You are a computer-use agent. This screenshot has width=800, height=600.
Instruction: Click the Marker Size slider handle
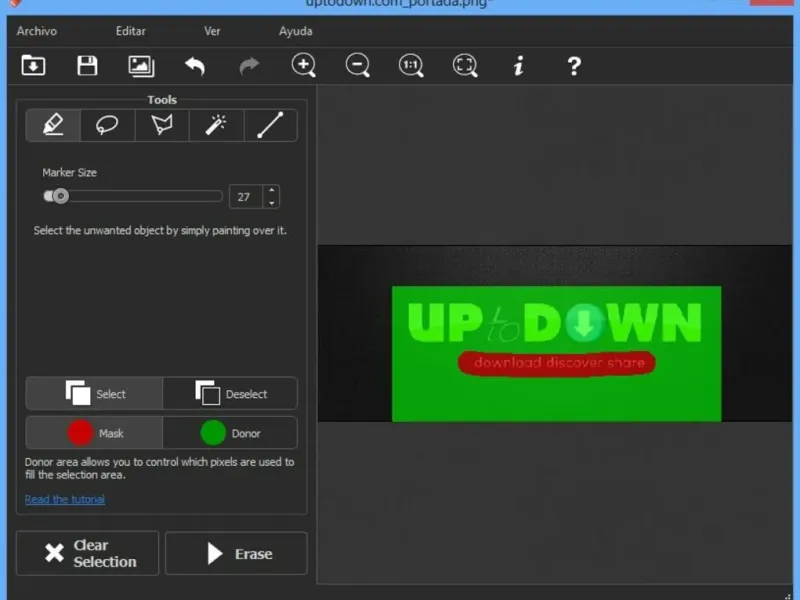(60, 196)
